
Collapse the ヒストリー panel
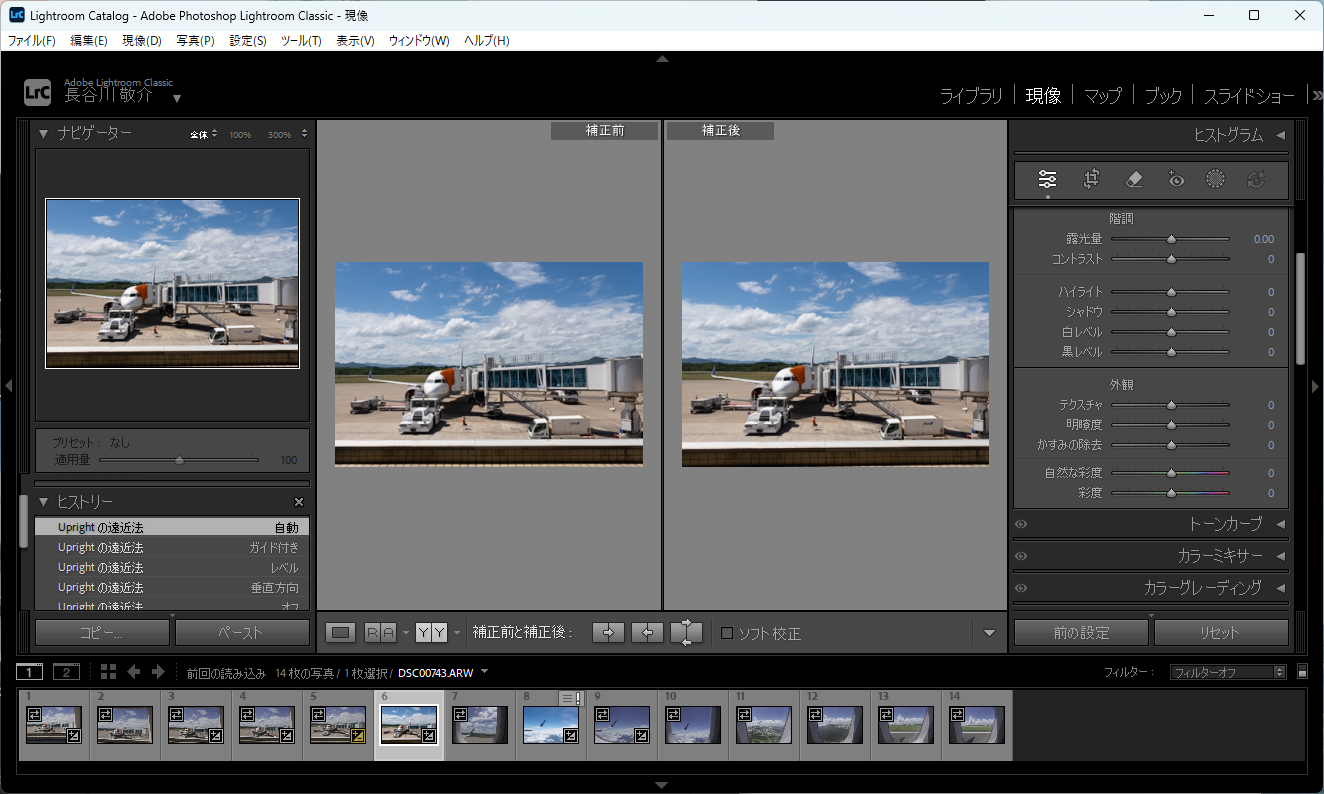pos(44,502)
